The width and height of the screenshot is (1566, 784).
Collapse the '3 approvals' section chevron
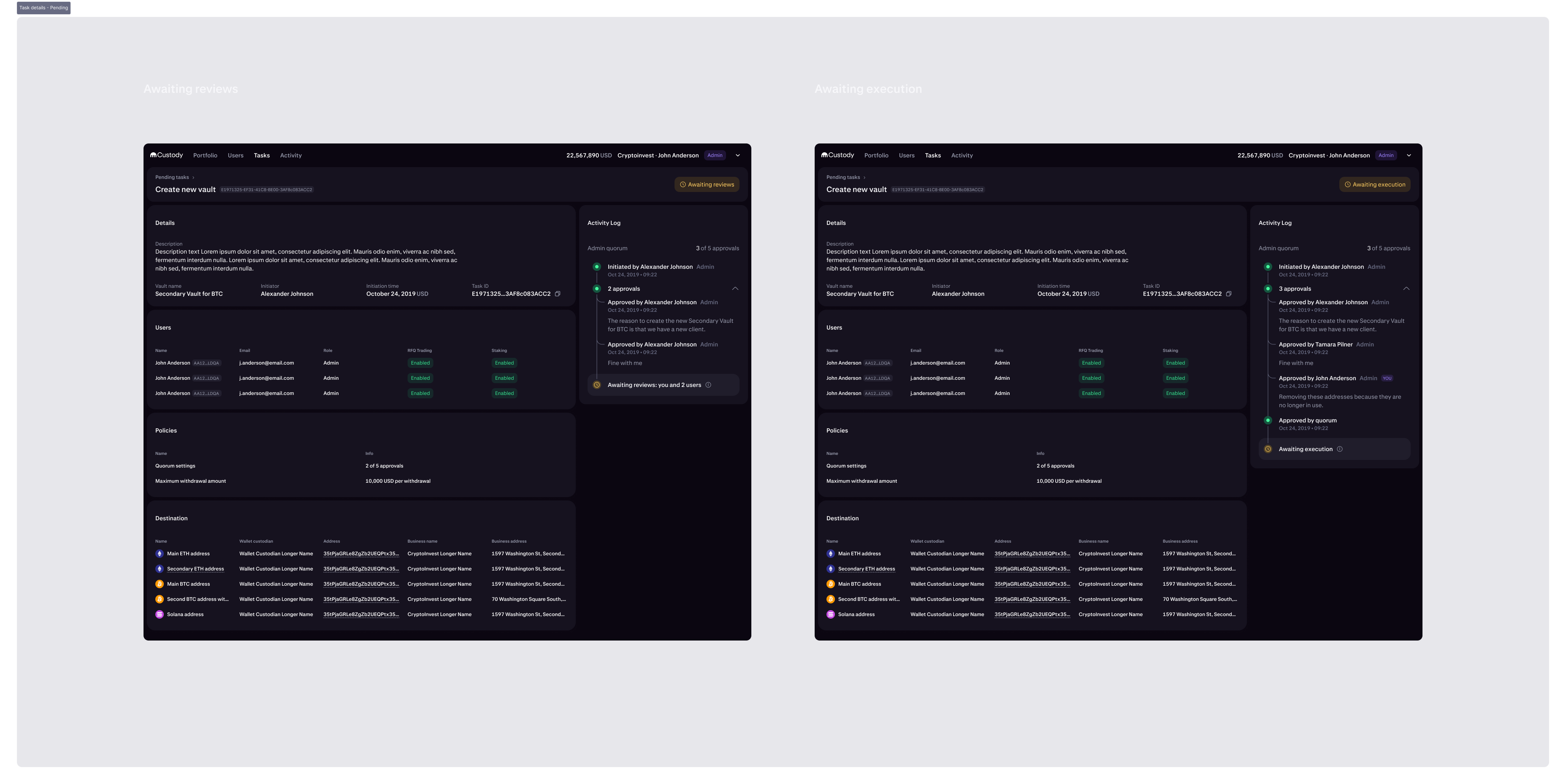click(x=1406, y=289)
